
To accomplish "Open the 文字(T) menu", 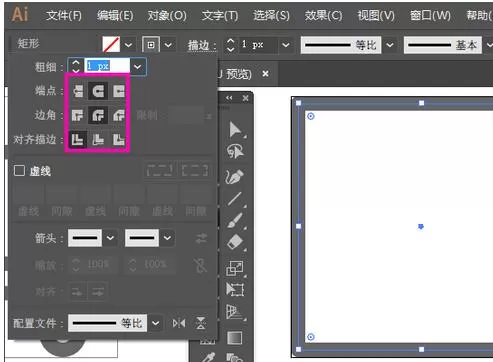I will tap(220, 15).
